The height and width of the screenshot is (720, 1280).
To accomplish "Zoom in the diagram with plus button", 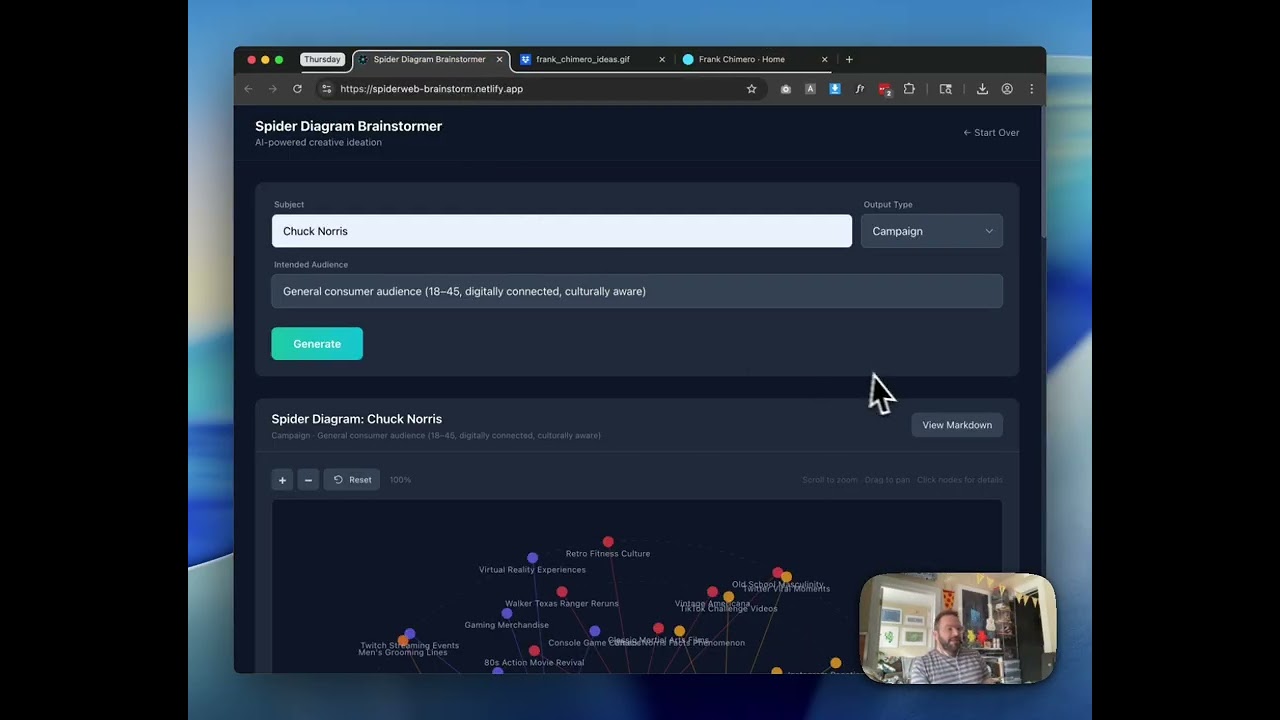I will pyautogui.click(x=282, y=480).
